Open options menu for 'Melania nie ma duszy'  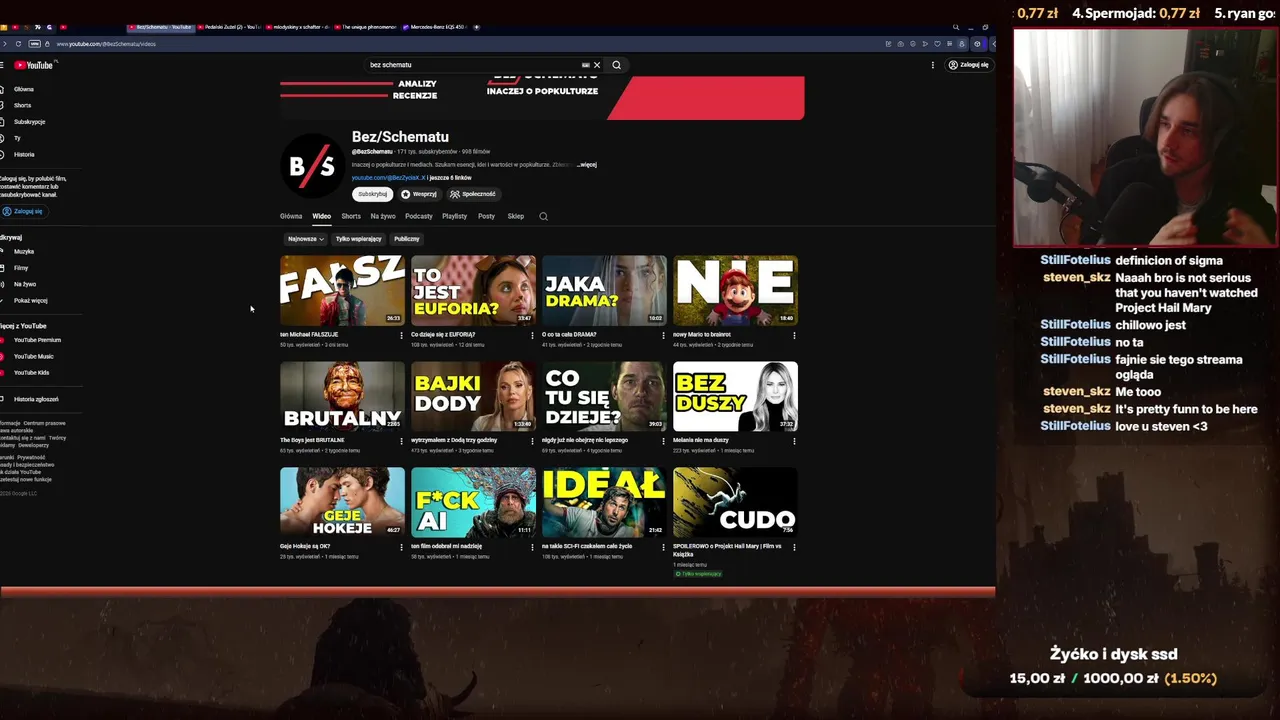(x=794, y=441)
